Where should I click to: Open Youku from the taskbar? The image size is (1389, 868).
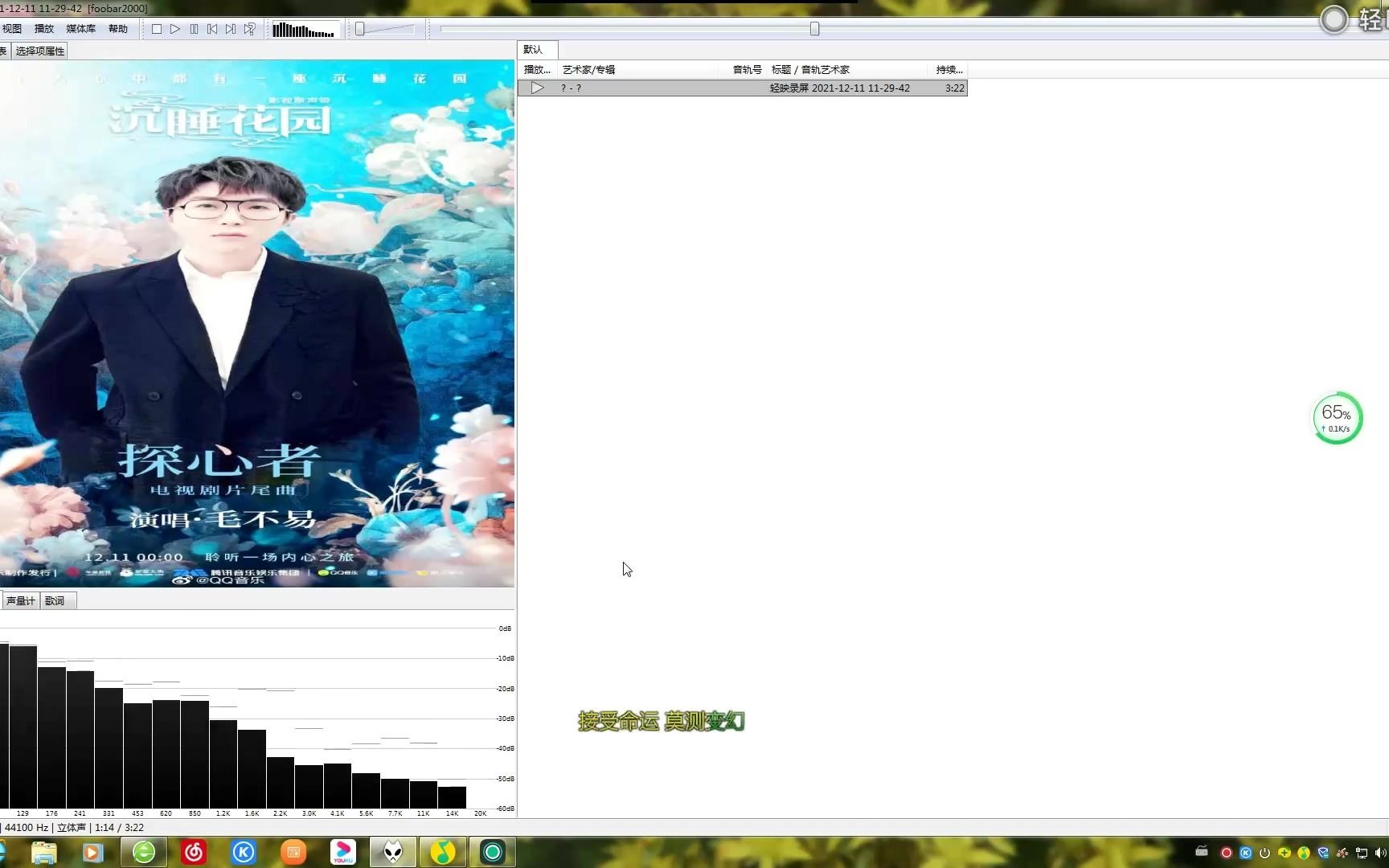click(x=343, y=852)
